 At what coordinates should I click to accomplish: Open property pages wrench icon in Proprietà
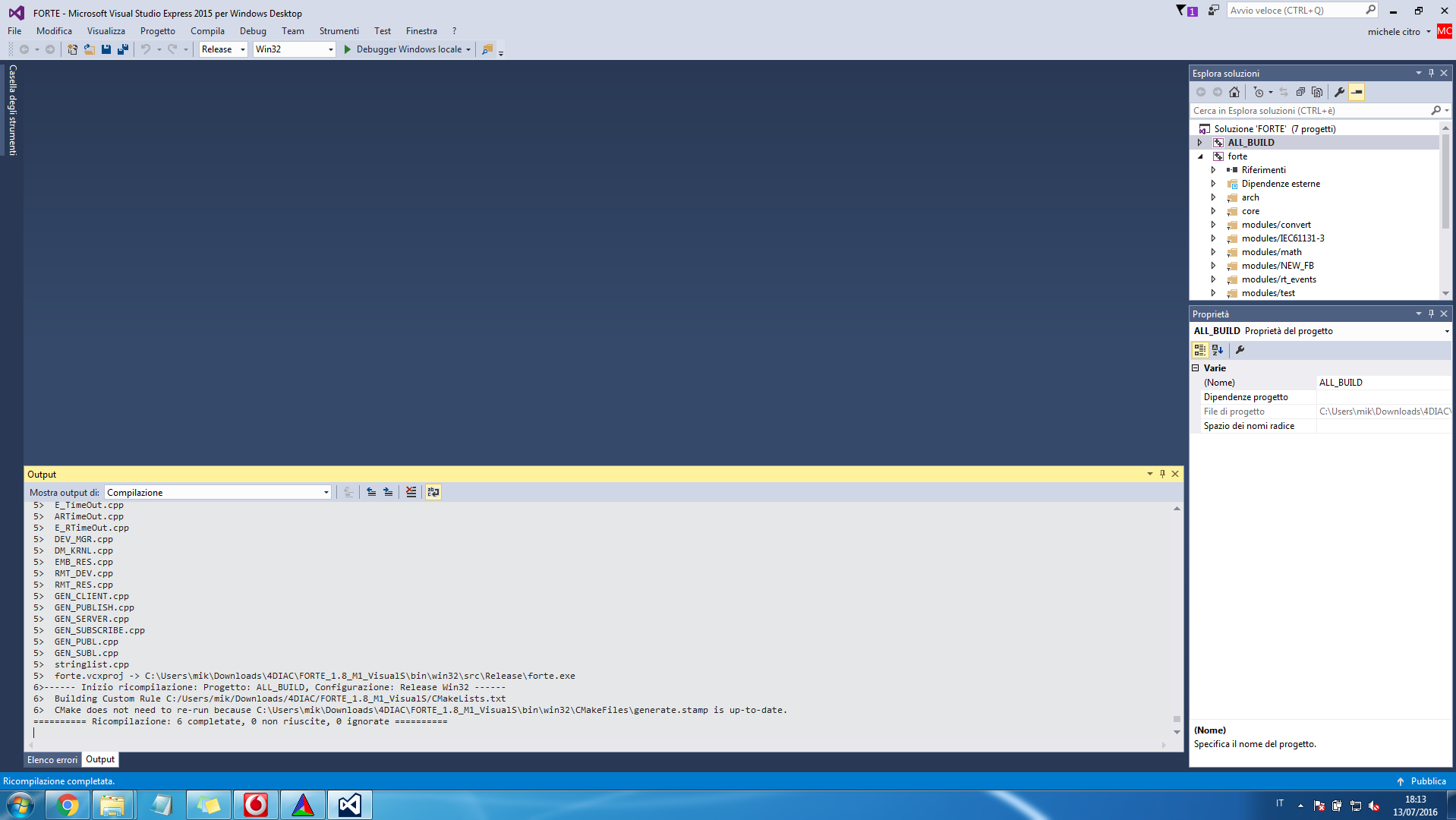coord(1240,350)
